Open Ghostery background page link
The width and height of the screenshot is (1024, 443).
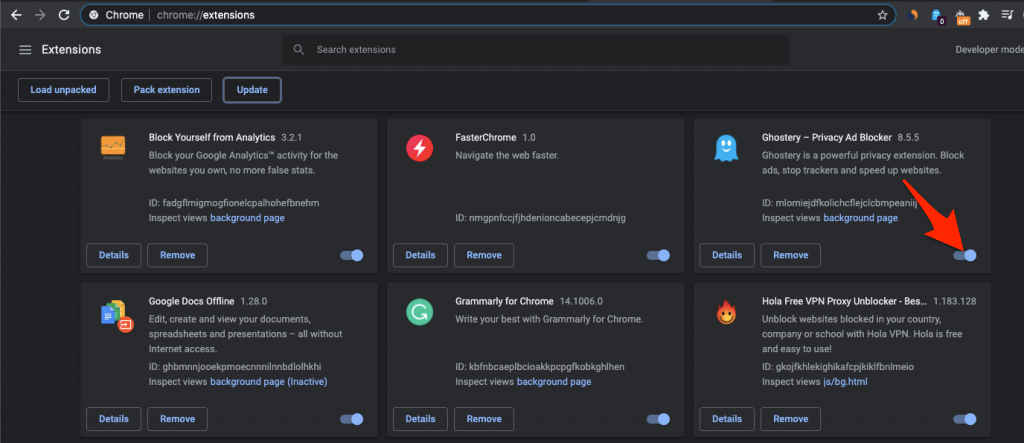(x=861, y=218)
